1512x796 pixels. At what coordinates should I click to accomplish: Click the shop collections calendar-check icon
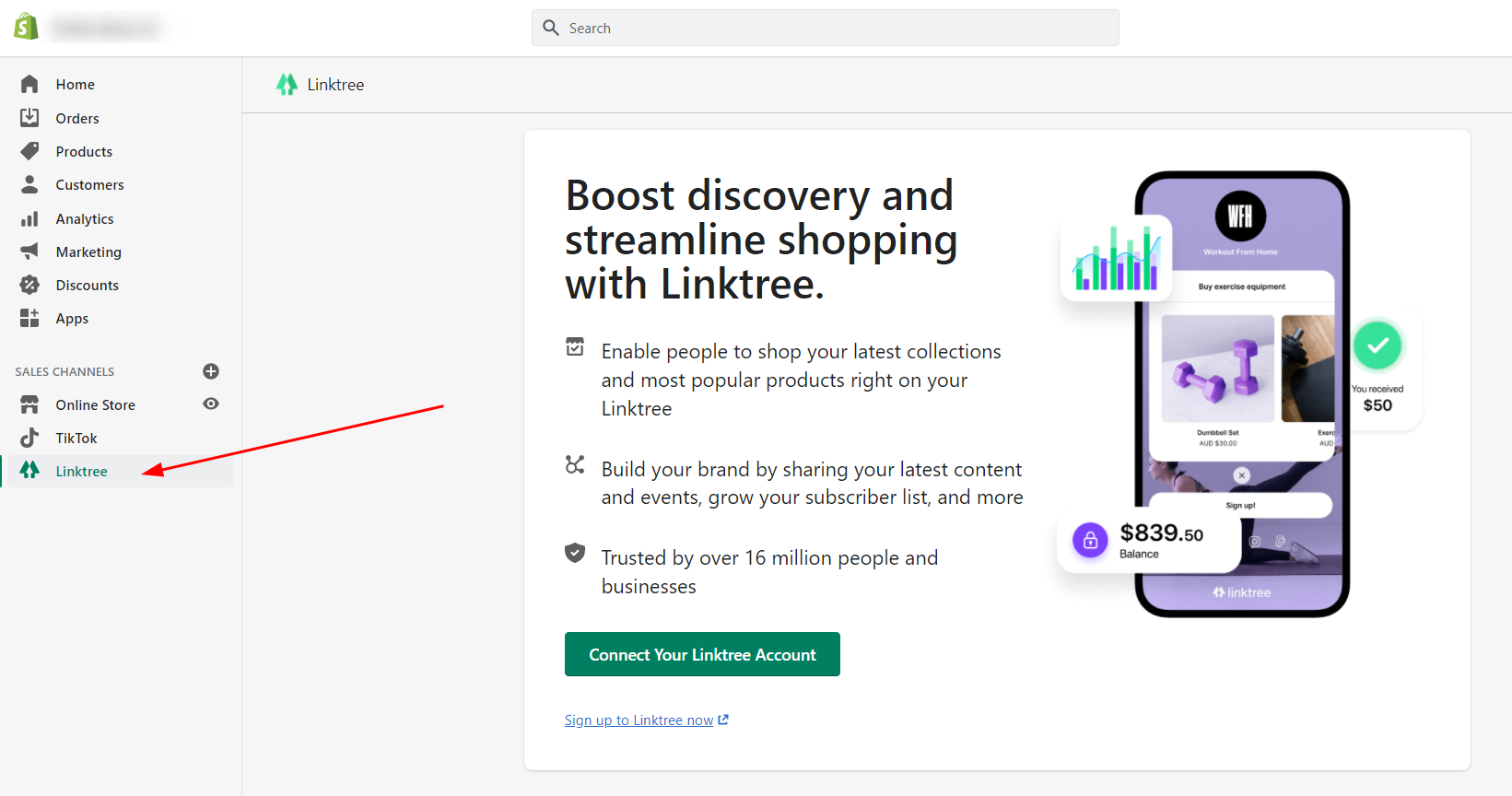pyautogui.click(x=575, y=347)
